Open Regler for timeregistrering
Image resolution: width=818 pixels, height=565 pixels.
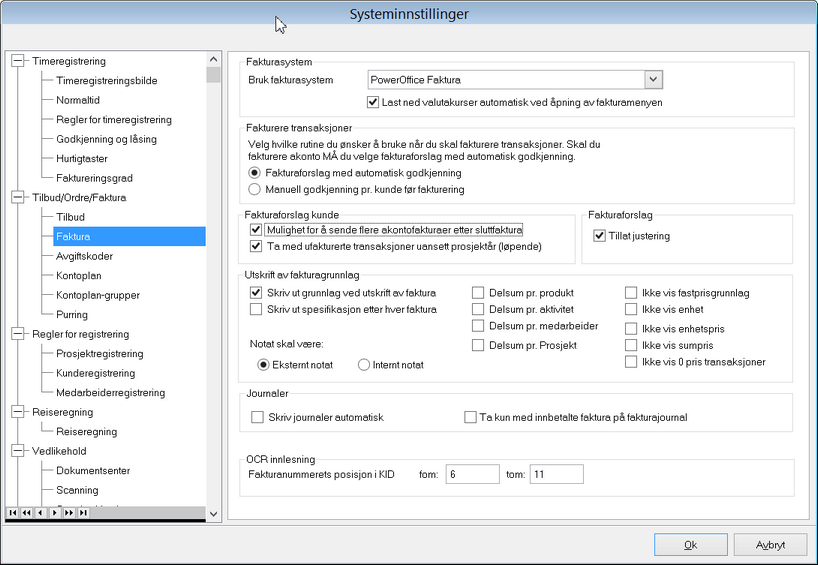click(x=114, y=119)
